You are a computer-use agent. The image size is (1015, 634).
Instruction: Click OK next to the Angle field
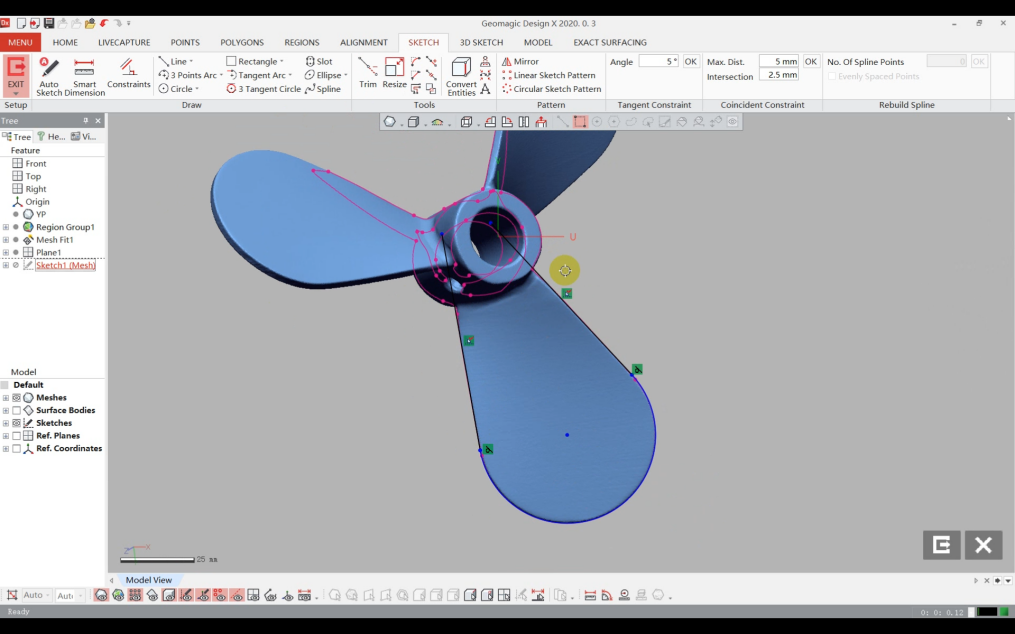[x=690, y=61]
